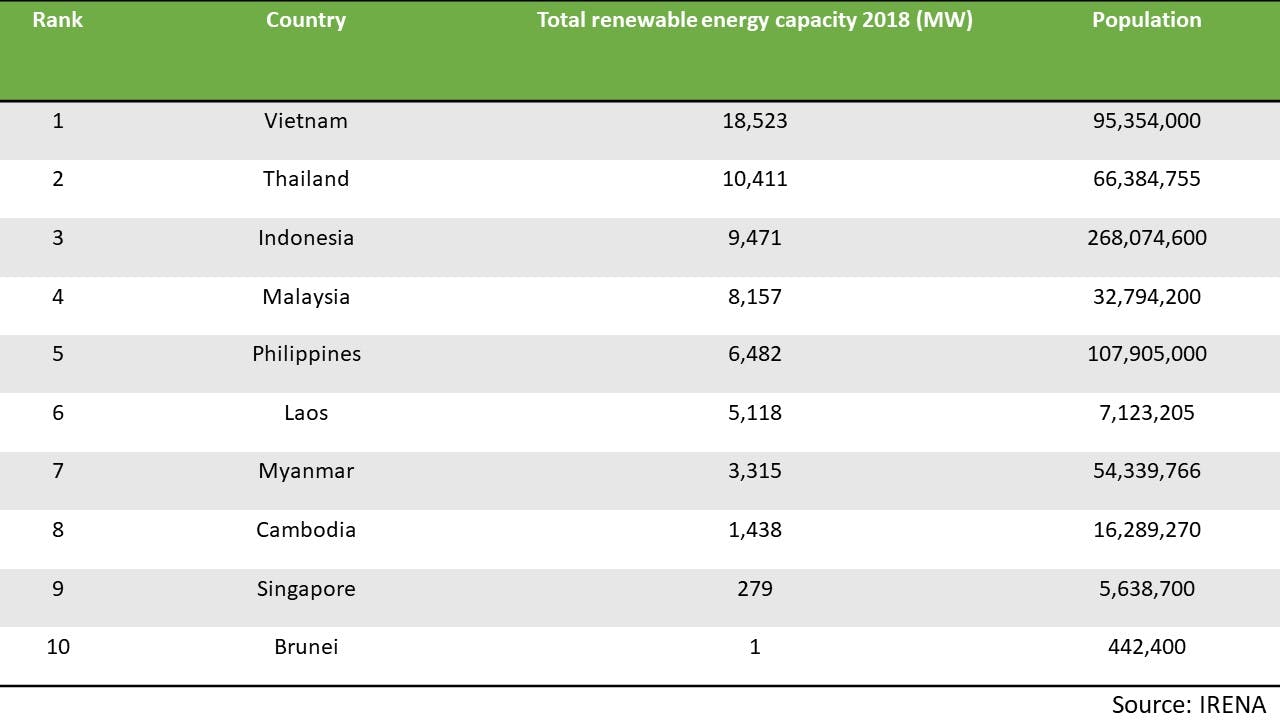
Task: Click rank number 1 next to Vietnam
Action: click(57, 120)
